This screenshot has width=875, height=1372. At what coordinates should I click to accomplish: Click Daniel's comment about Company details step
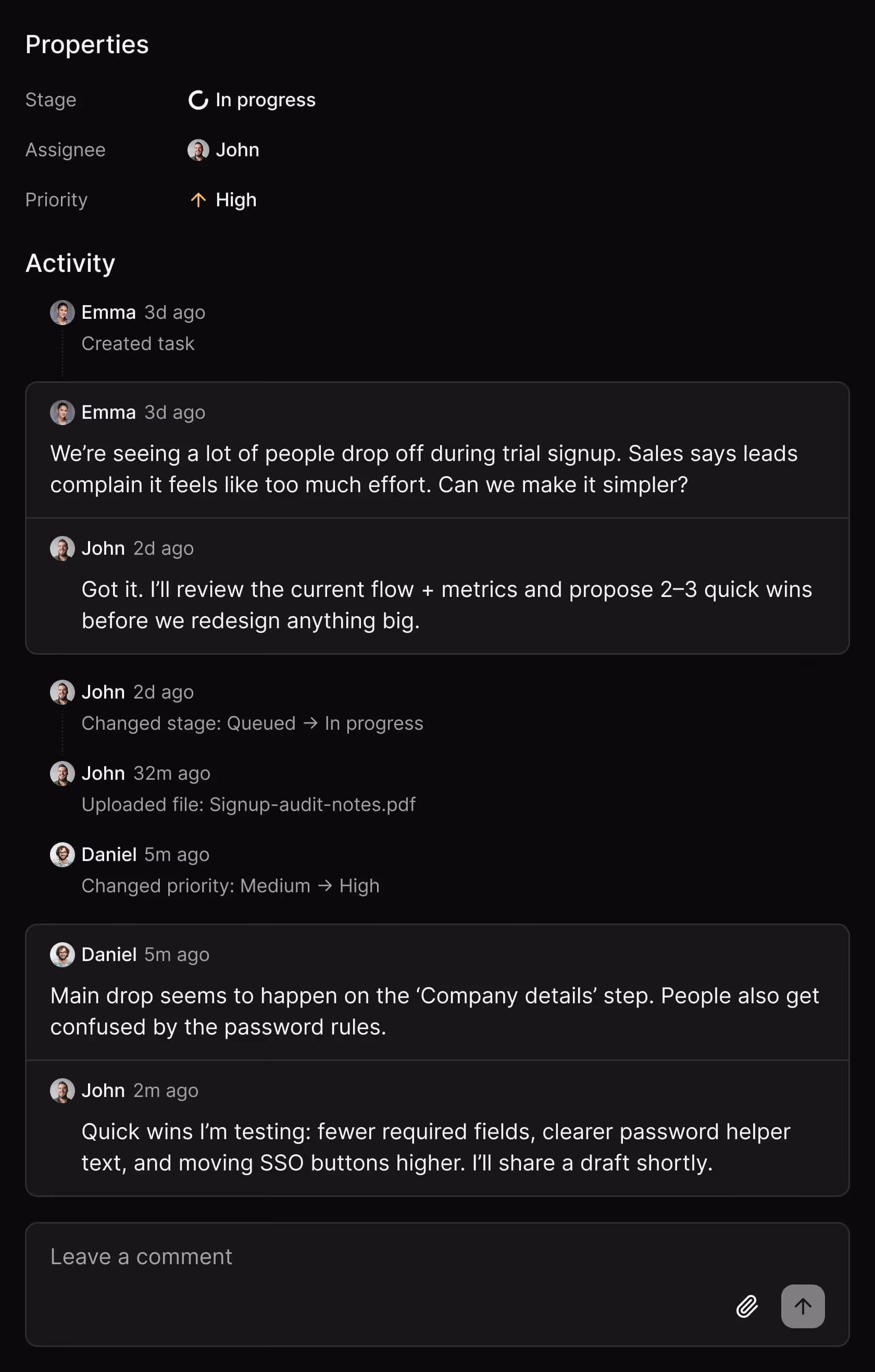[x=434, y=1011]
